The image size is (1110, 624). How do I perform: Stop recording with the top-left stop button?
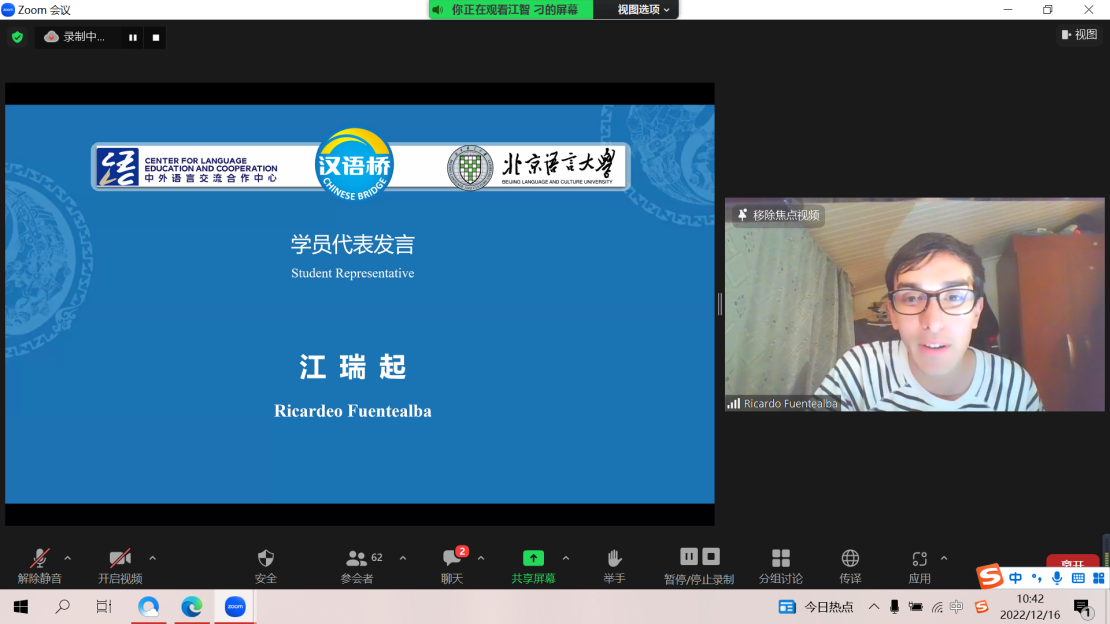coord(156,37)
